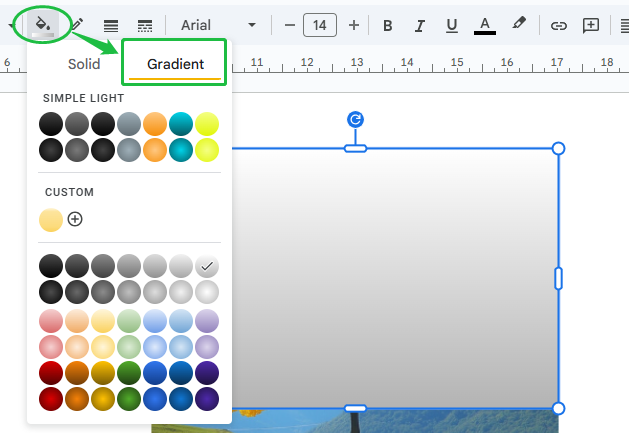Image resolution: width=629 pixels, height=433 pixels.
Task: Choose Simple Light blue-gray linear gradient, top row
Action: pyautogui.click(x=129, y=124)
